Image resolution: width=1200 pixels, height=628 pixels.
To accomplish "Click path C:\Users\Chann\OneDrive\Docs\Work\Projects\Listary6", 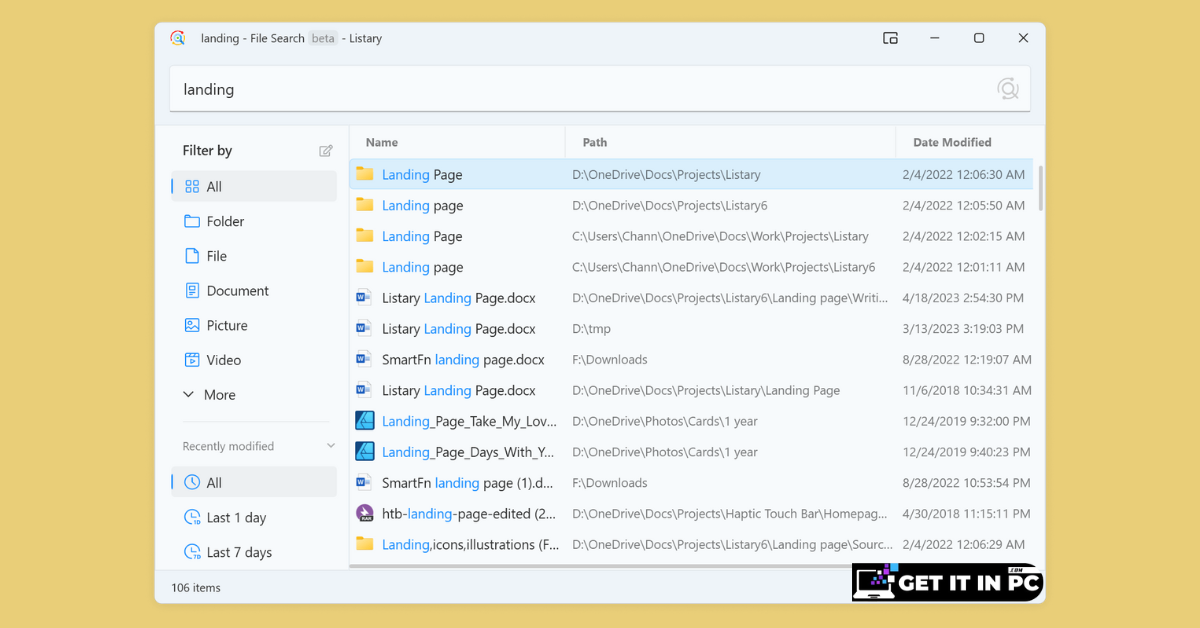I will pos(723,267).
